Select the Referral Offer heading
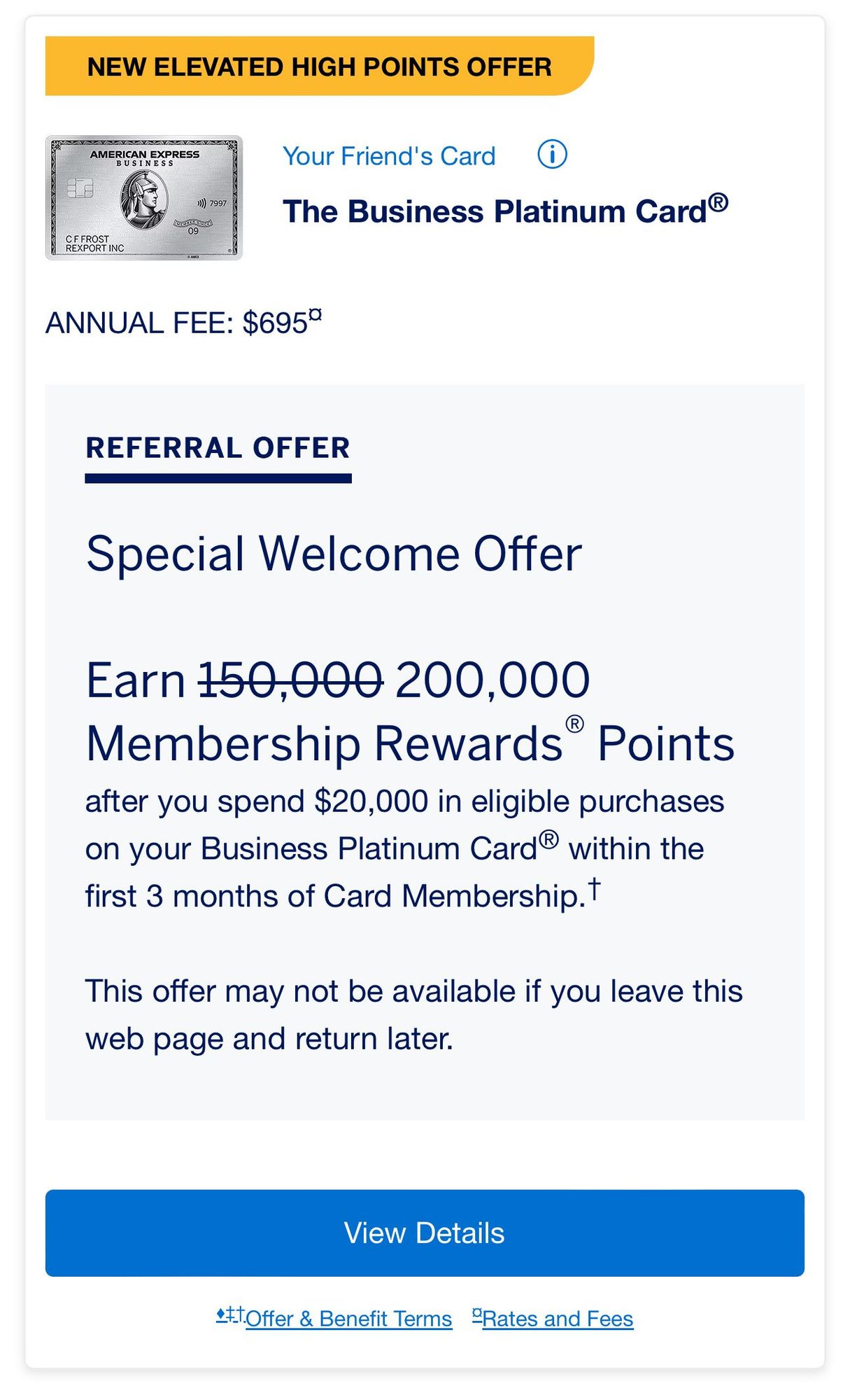The height and width of the screenshot is (1400, 850). [218, 448]
